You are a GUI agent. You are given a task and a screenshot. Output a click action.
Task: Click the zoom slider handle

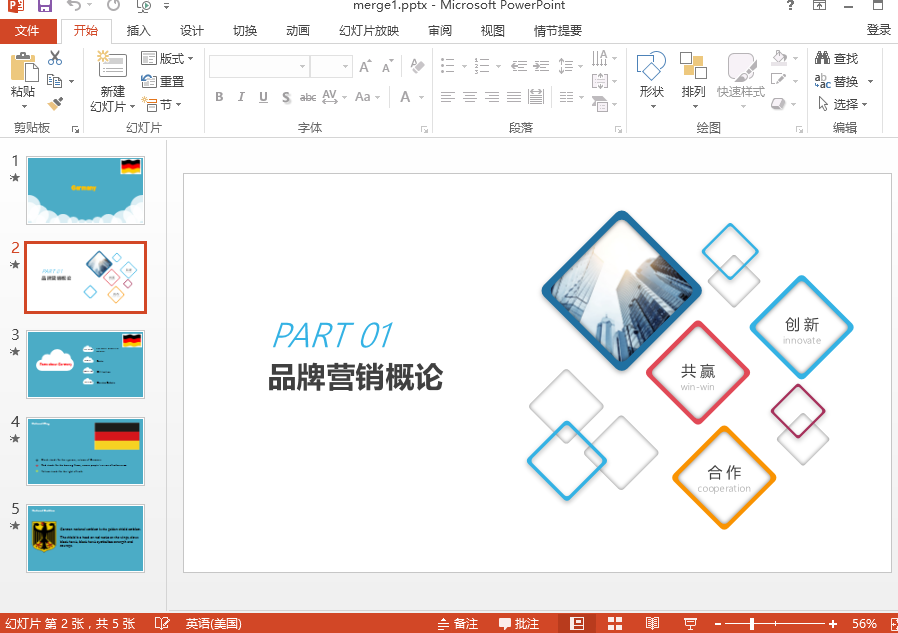752,624
